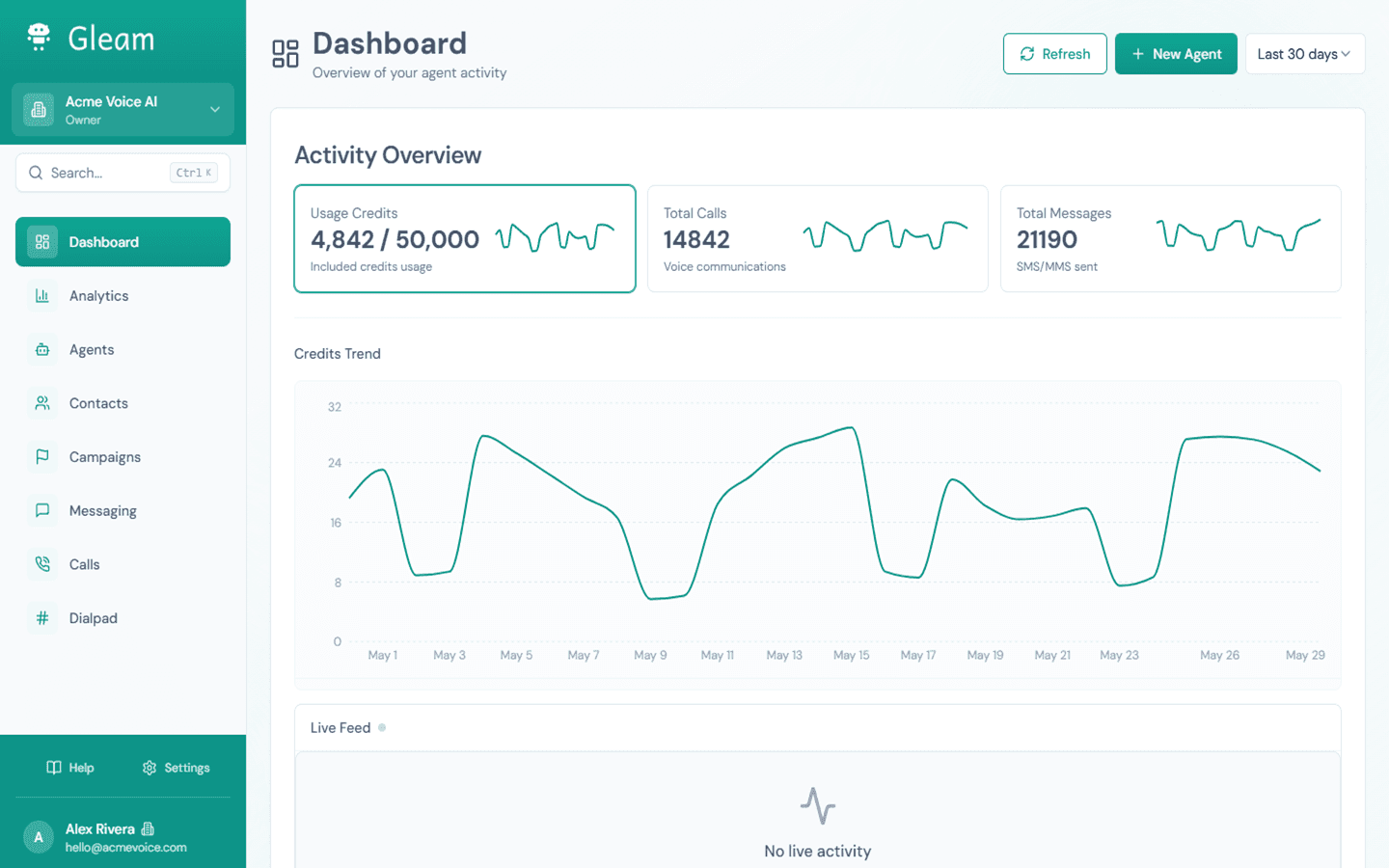This screenshot has width=1389, height=868.
Task: Click the No live activity pulse icon
Action: click(x=818, y=806)
